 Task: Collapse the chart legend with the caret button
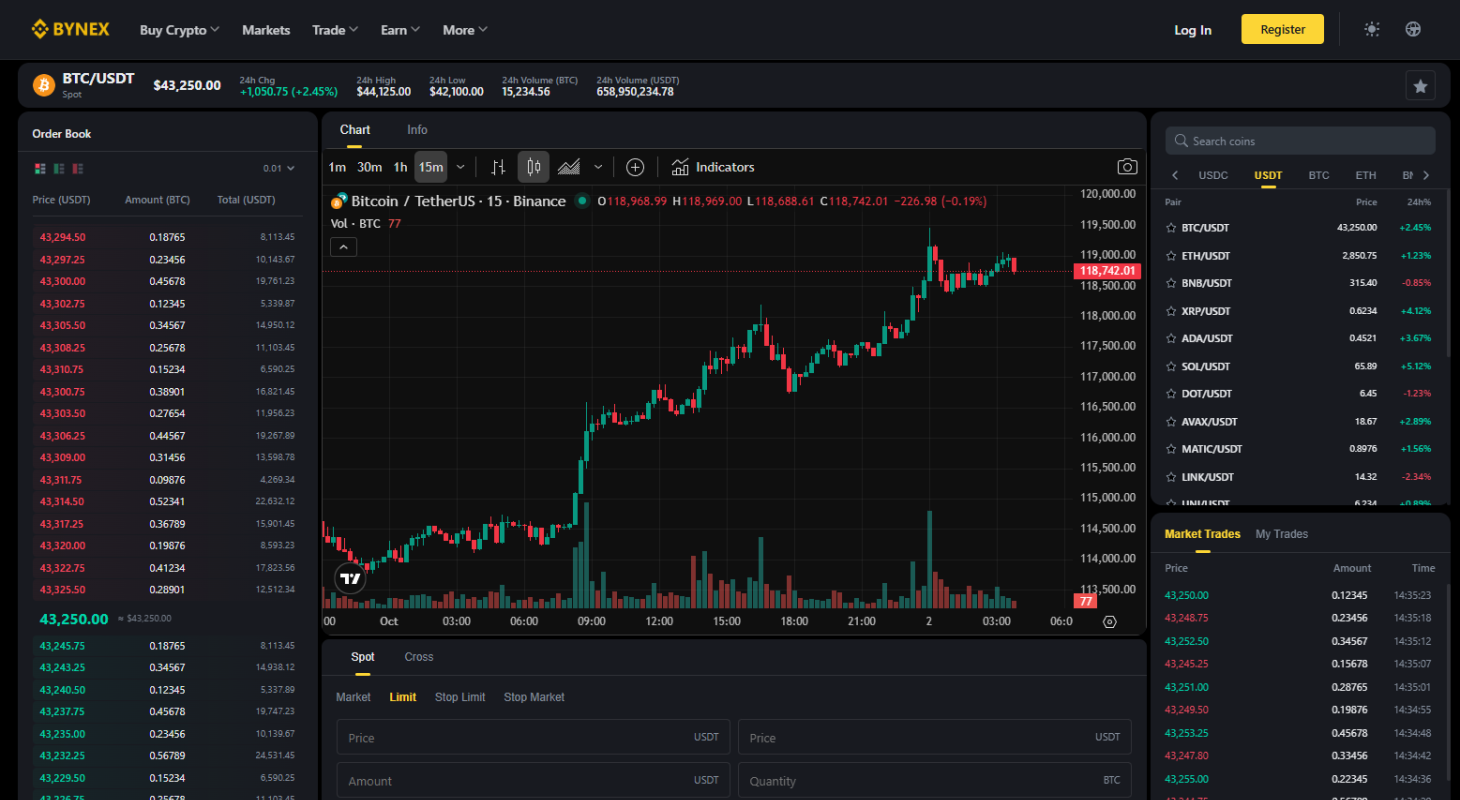343,247
